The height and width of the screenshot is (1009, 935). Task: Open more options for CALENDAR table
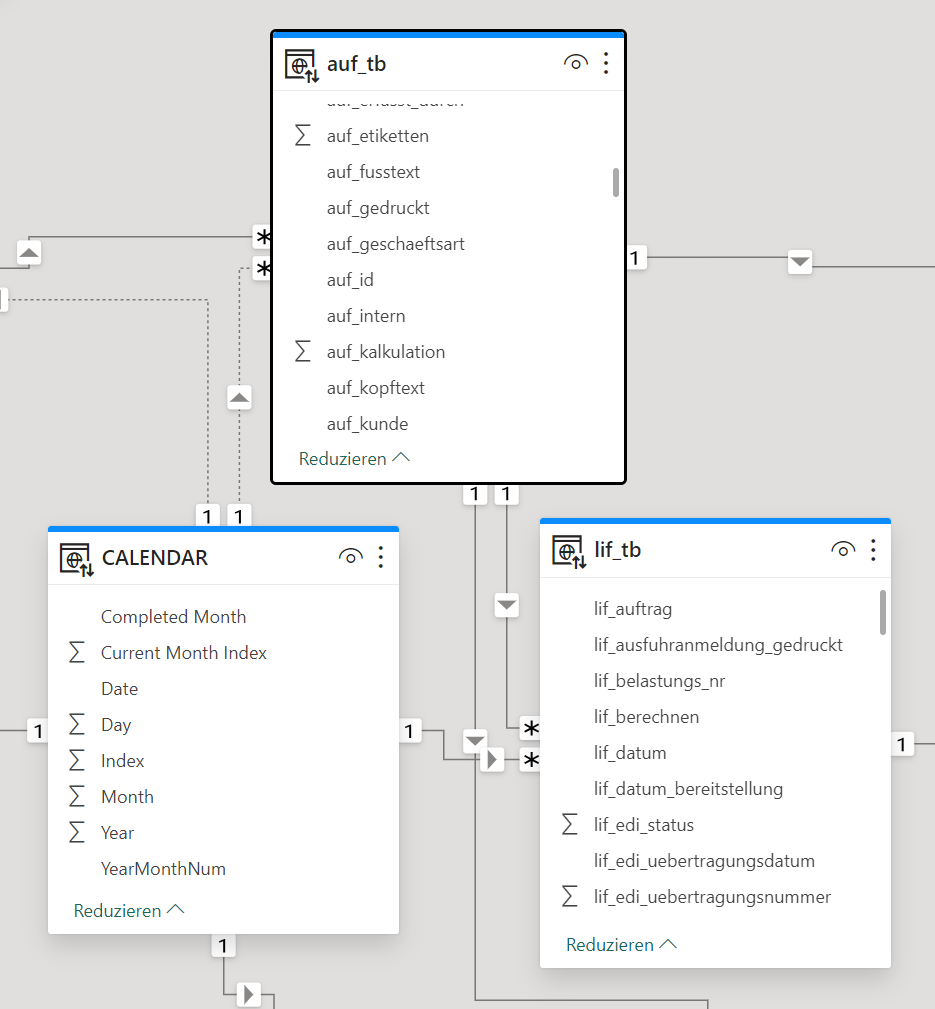point(381,557)
